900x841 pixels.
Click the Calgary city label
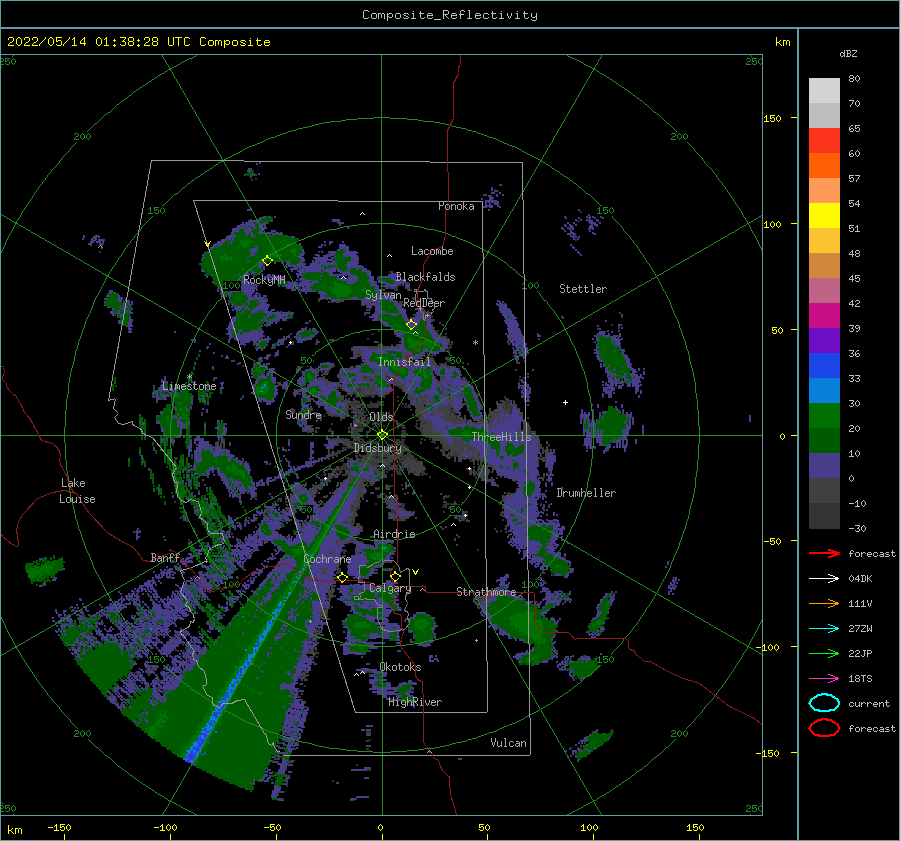click(x=390, y=588)
